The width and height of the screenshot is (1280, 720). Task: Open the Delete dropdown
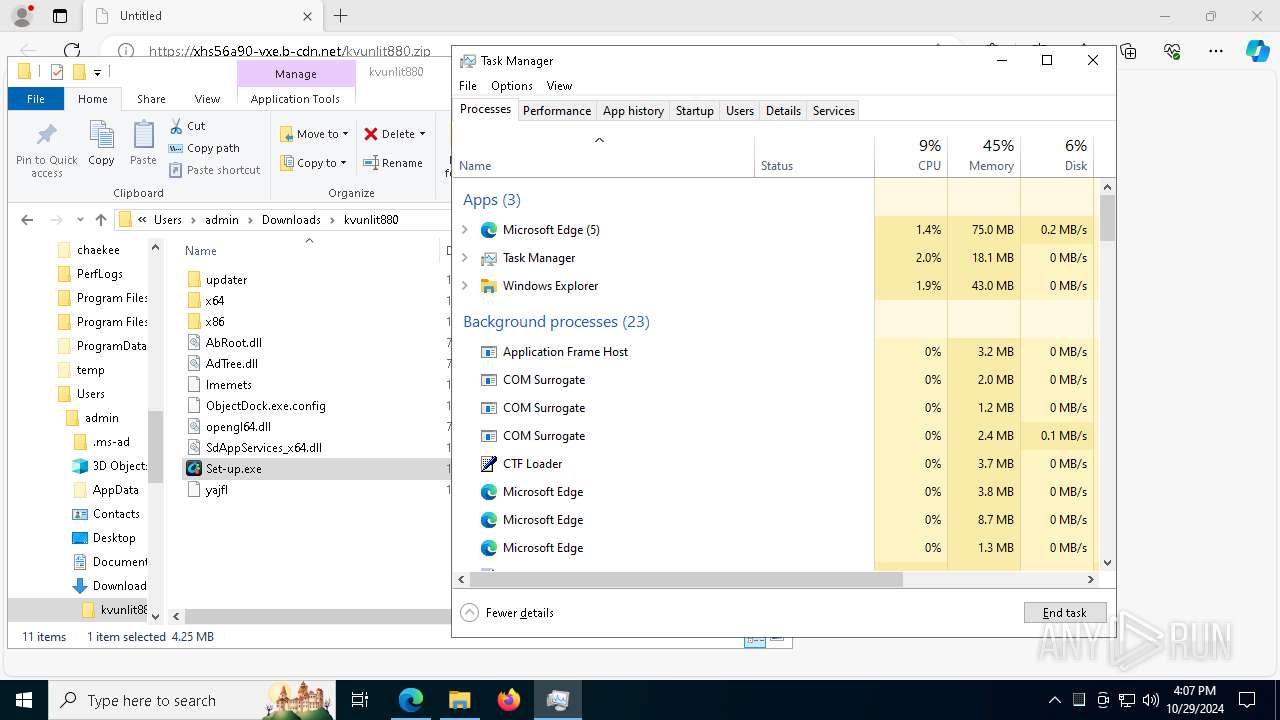click(394, 134)
